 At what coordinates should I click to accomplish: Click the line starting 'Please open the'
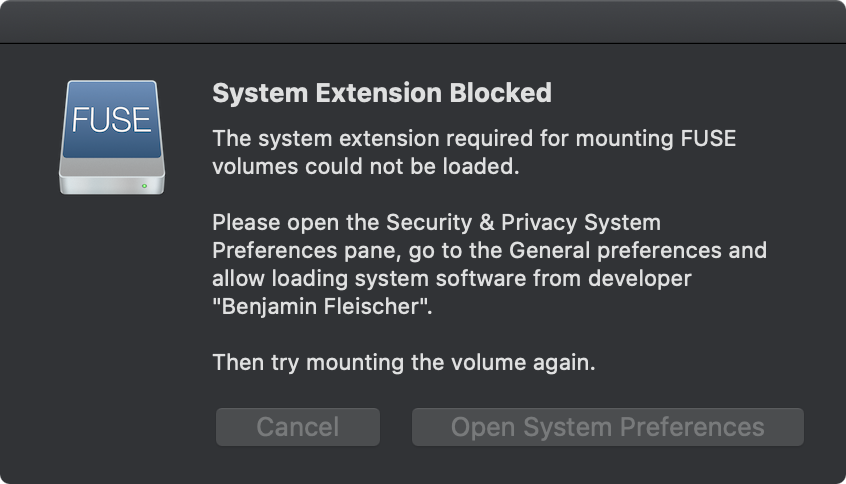437,222
